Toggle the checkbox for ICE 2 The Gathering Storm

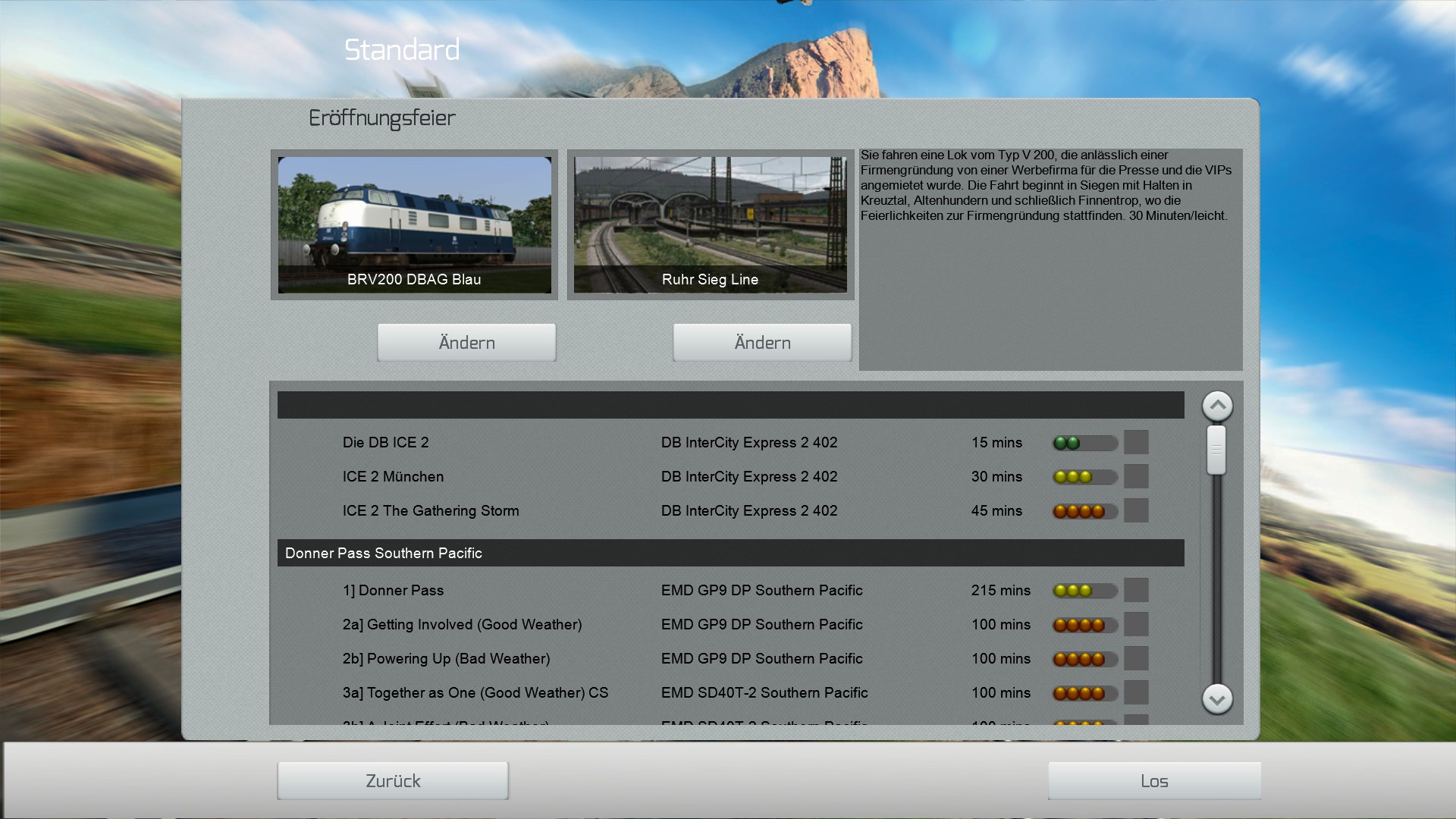[1136, 510]
